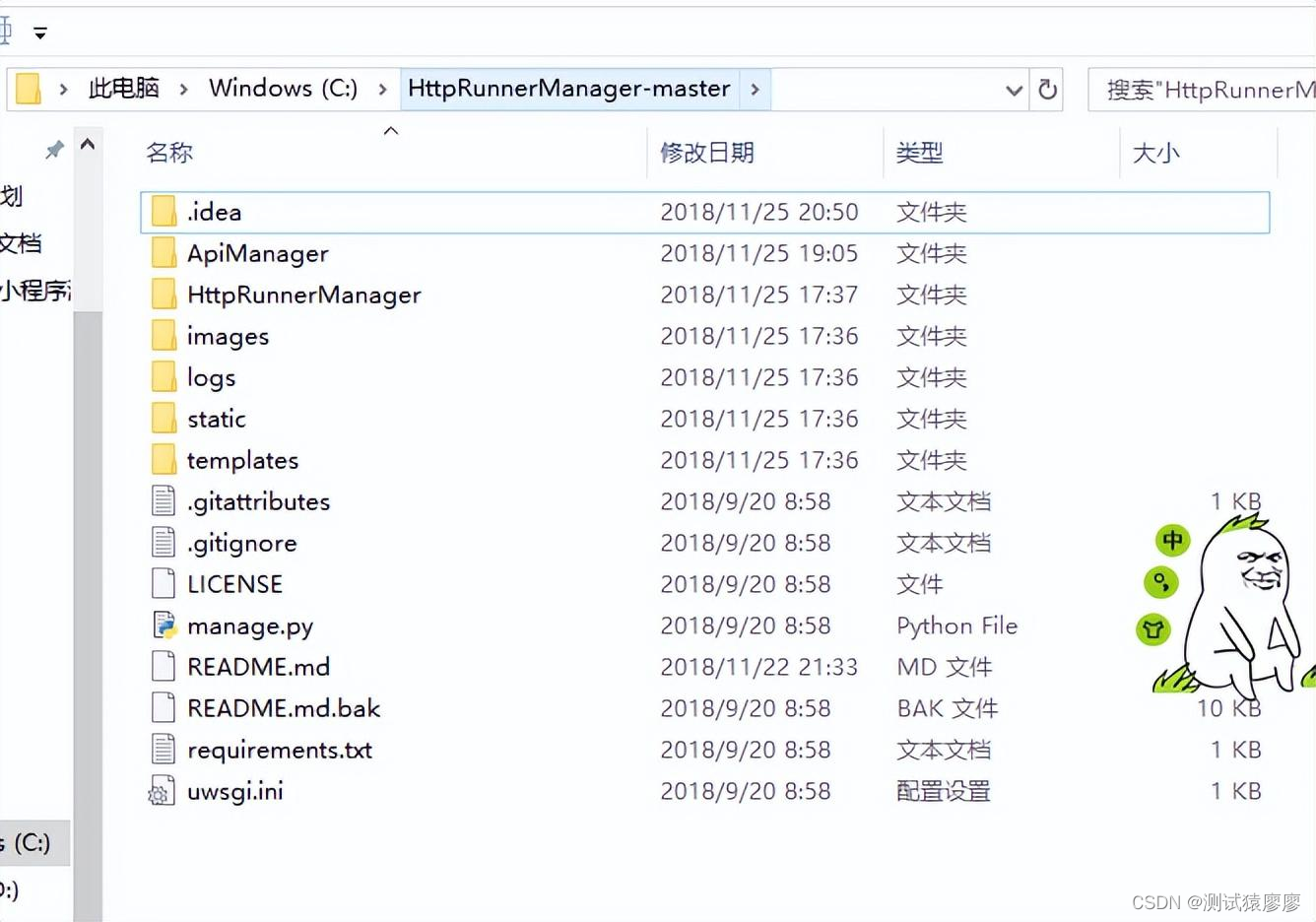Open README.md by clicking its name
Screen dimensions: 1316x922
click(x=259, y=667)
